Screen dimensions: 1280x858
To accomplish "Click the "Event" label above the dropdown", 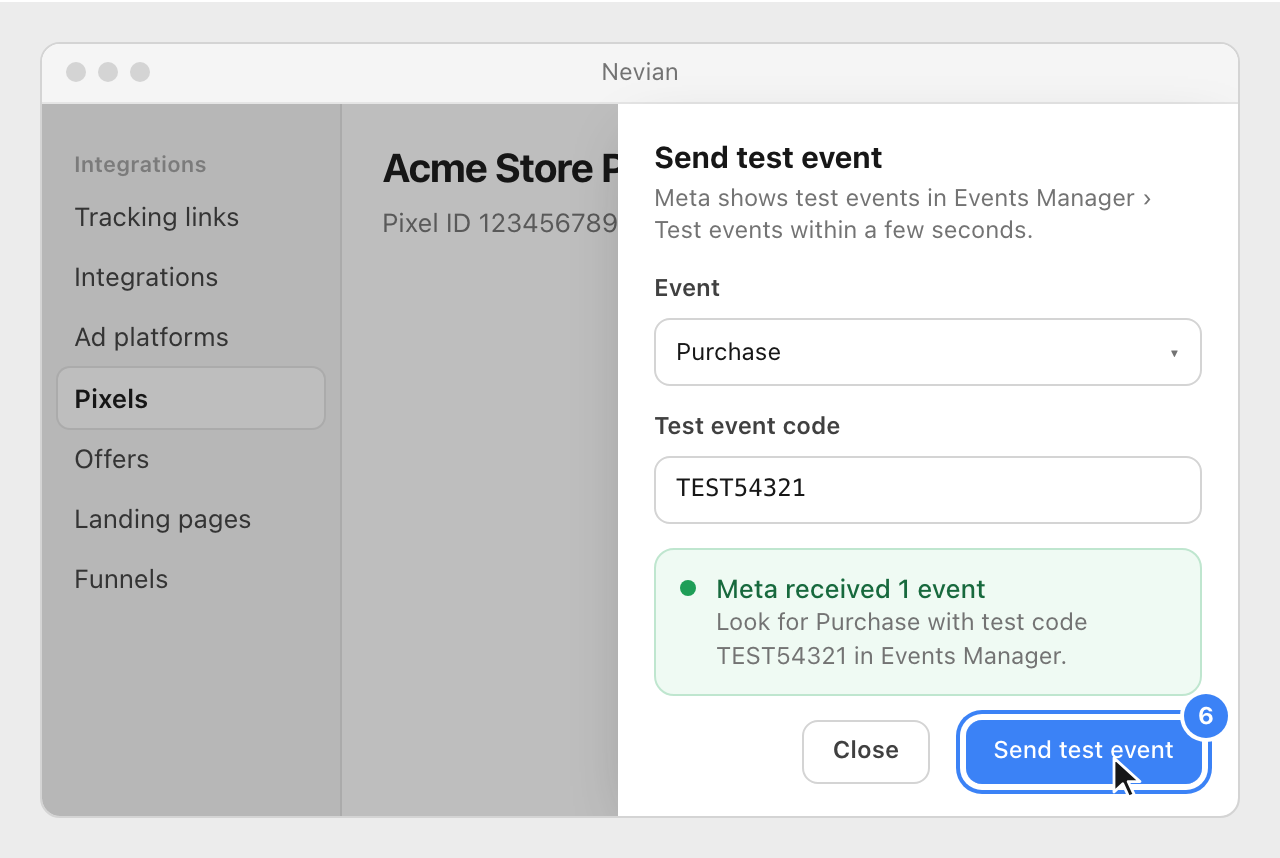I will click(x=687, y=288).
